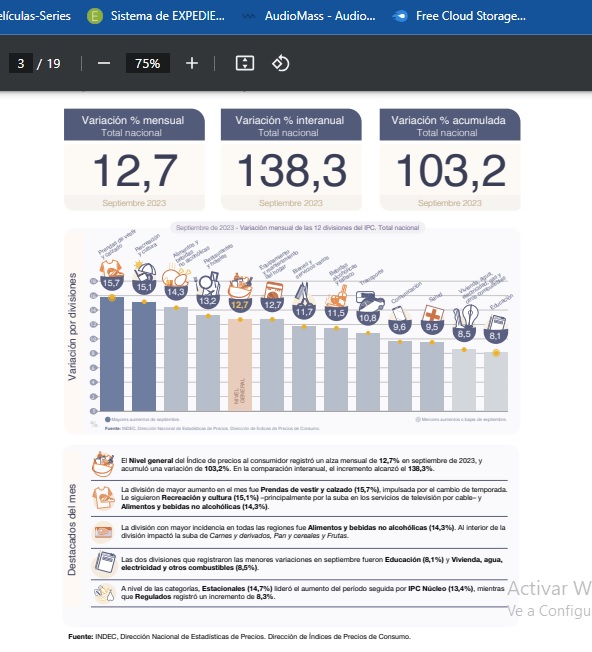Viewport: 592px width, 652px height.
Task: Click the Variación % mensual 12,7 card
Action: [134, 160]
